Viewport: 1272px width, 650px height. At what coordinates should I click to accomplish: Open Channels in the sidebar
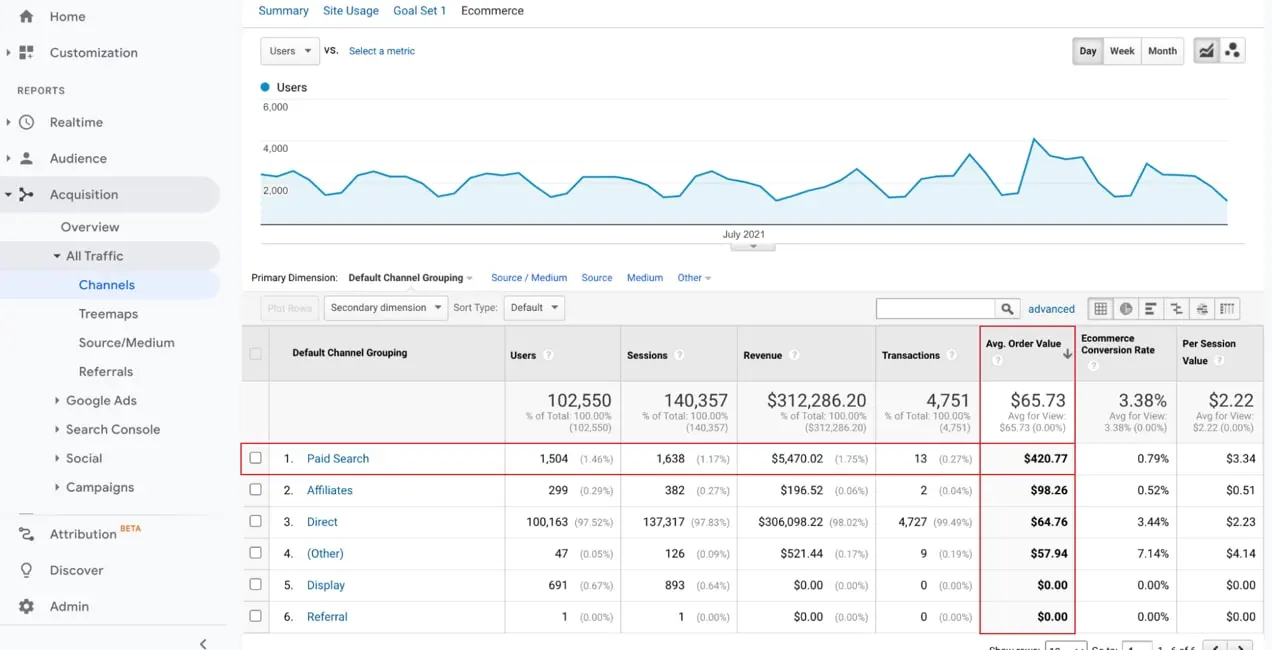[x=107, y=285]
